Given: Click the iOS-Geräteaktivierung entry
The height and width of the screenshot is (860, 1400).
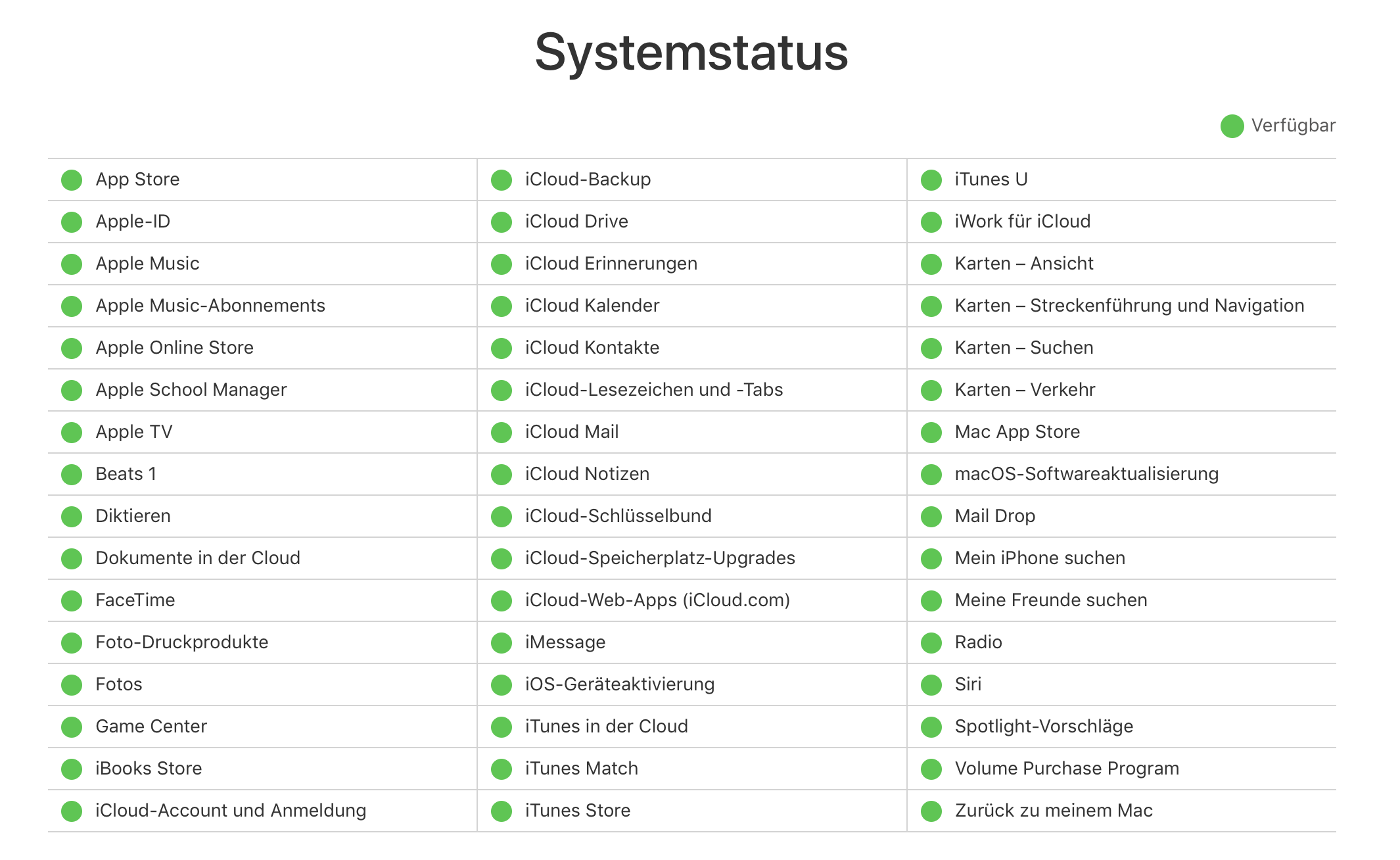Looking at the screenshot, I should click(620, 684).
